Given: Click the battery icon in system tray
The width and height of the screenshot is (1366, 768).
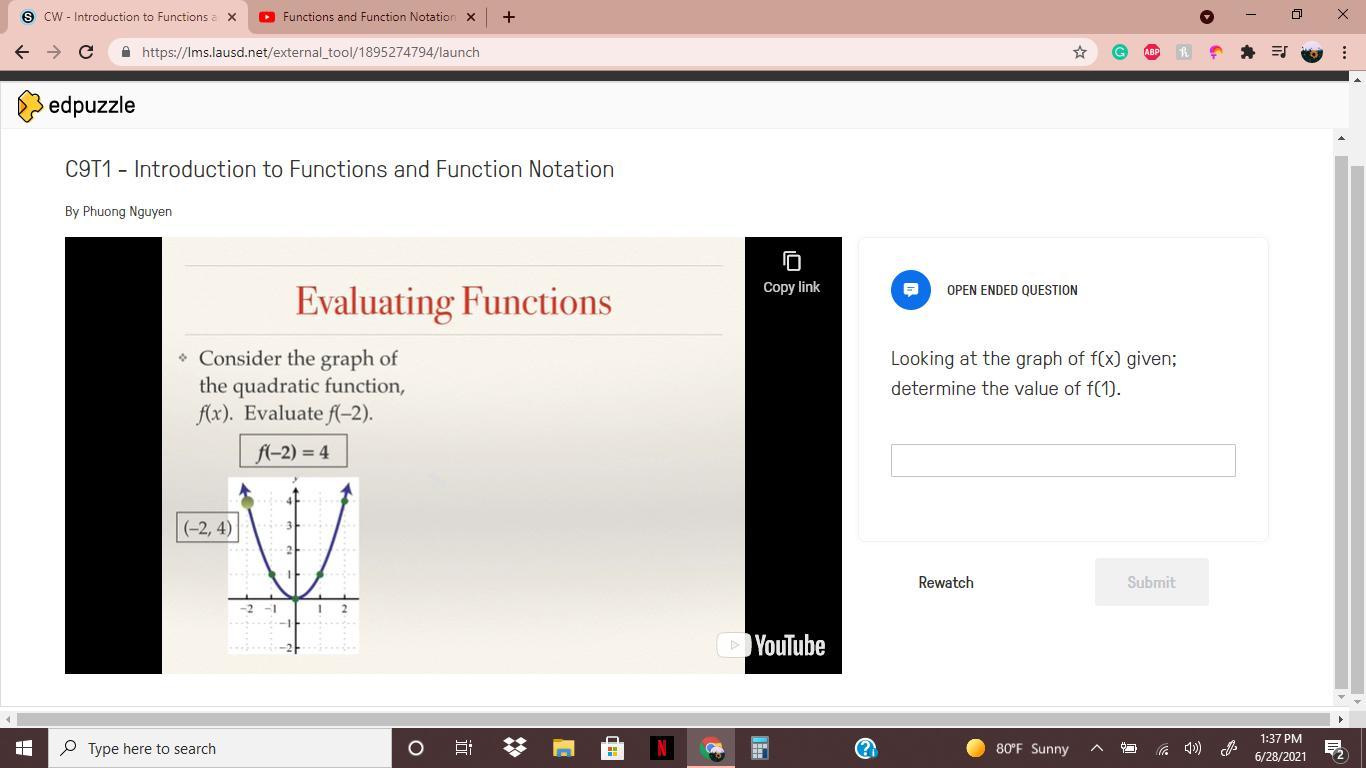Looking at the screenshot, I should tap(1129, 748).
